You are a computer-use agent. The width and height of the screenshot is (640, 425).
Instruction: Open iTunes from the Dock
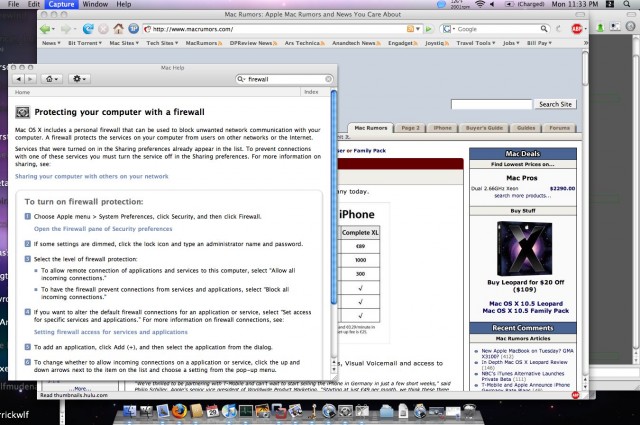click(x=229, y=411)
